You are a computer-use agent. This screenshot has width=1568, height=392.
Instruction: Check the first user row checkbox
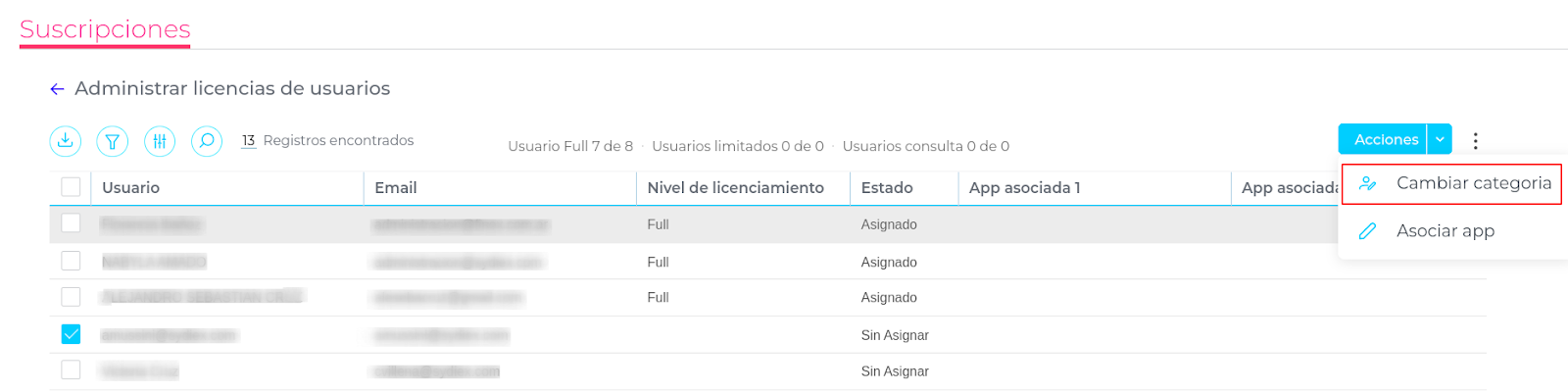71,223
